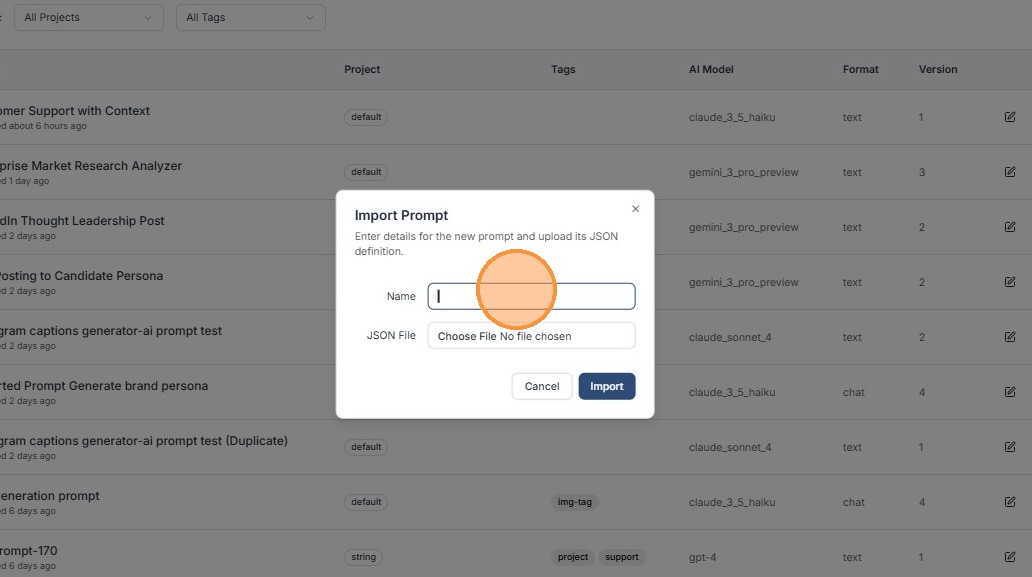Edit the Generate brand persona prompt
The height and width of the screenshot is (577, 1032).
[x=1009, y=392]
